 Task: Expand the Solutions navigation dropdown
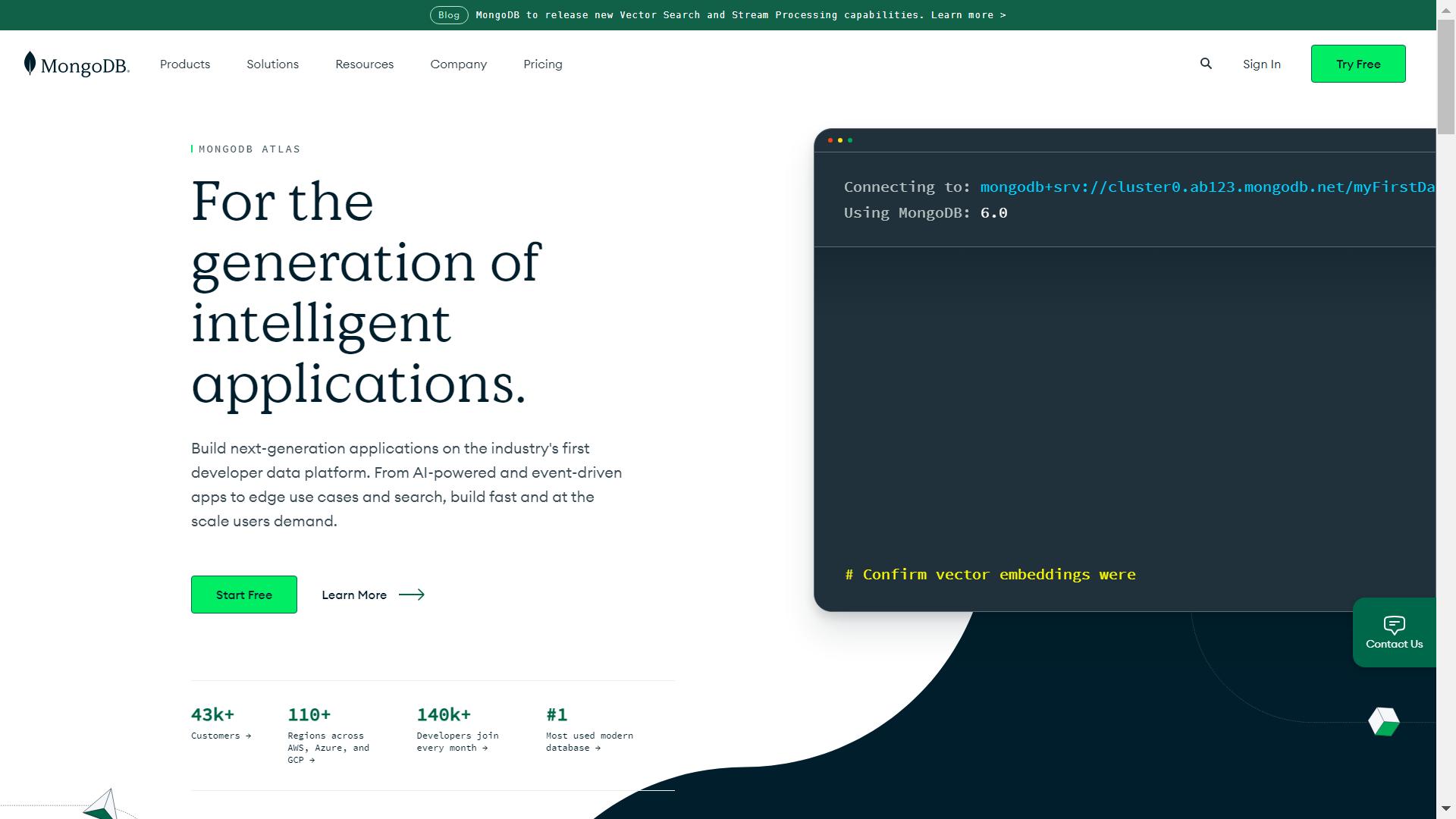coord(272,64)
